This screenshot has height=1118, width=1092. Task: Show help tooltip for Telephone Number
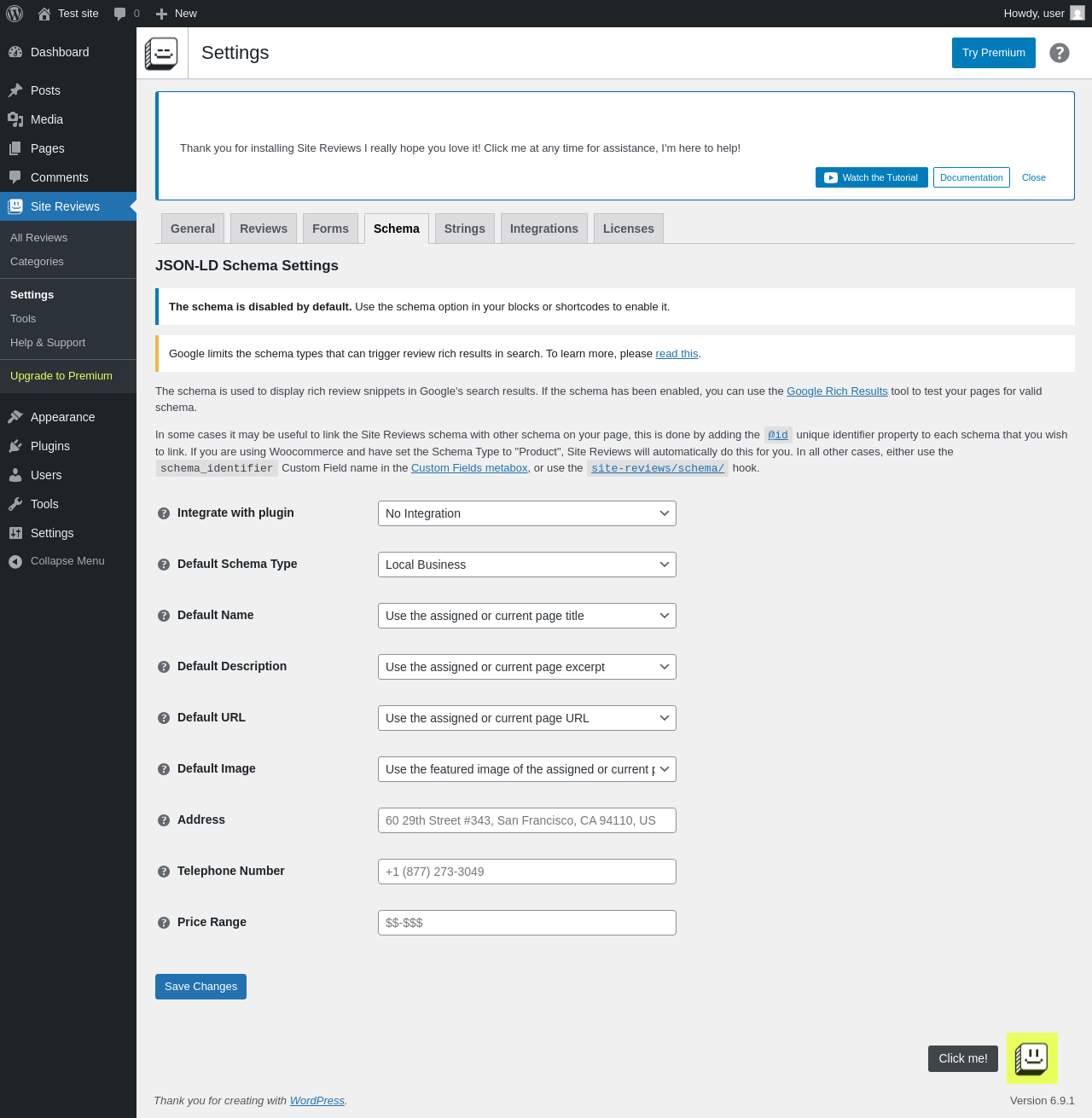point(164,872)
